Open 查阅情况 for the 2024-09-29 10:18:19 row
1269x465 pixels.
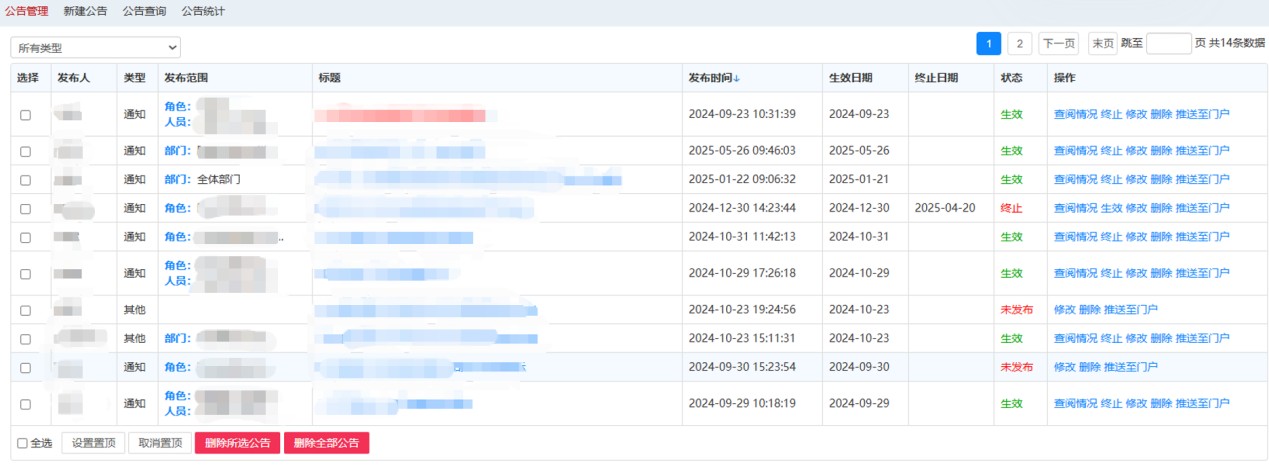pyautogui.click(x=1075, y=403)
